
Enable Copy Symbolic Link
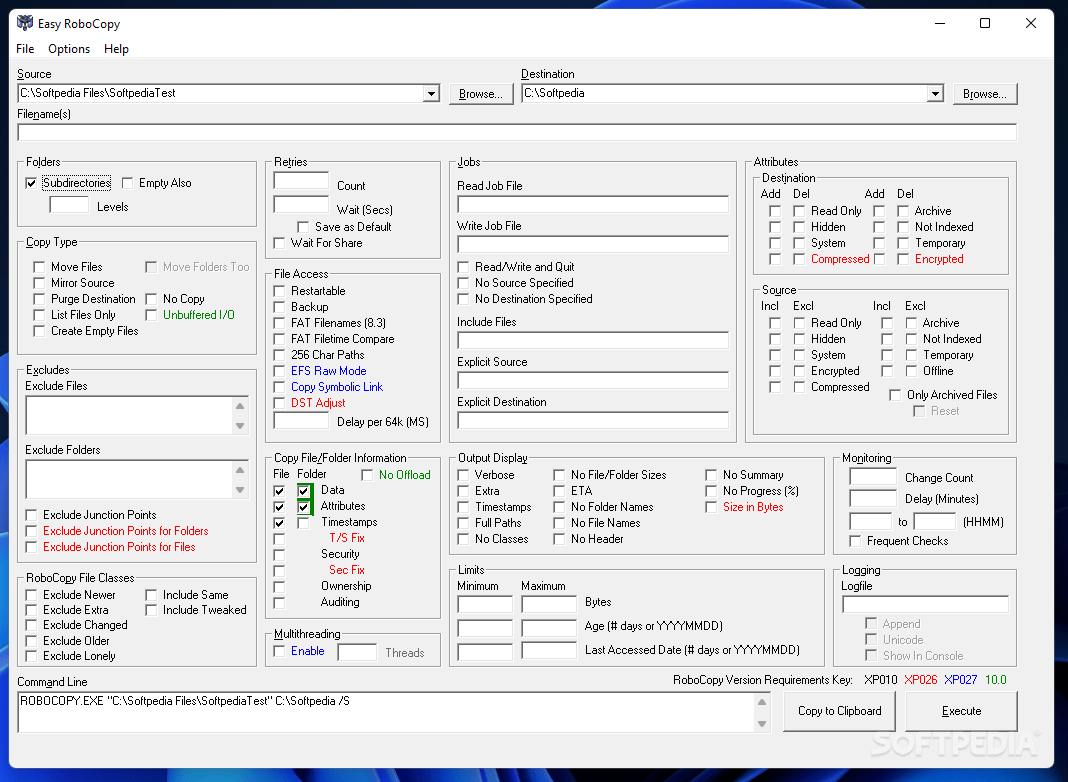pyautogui.click(x=279, y=387)
